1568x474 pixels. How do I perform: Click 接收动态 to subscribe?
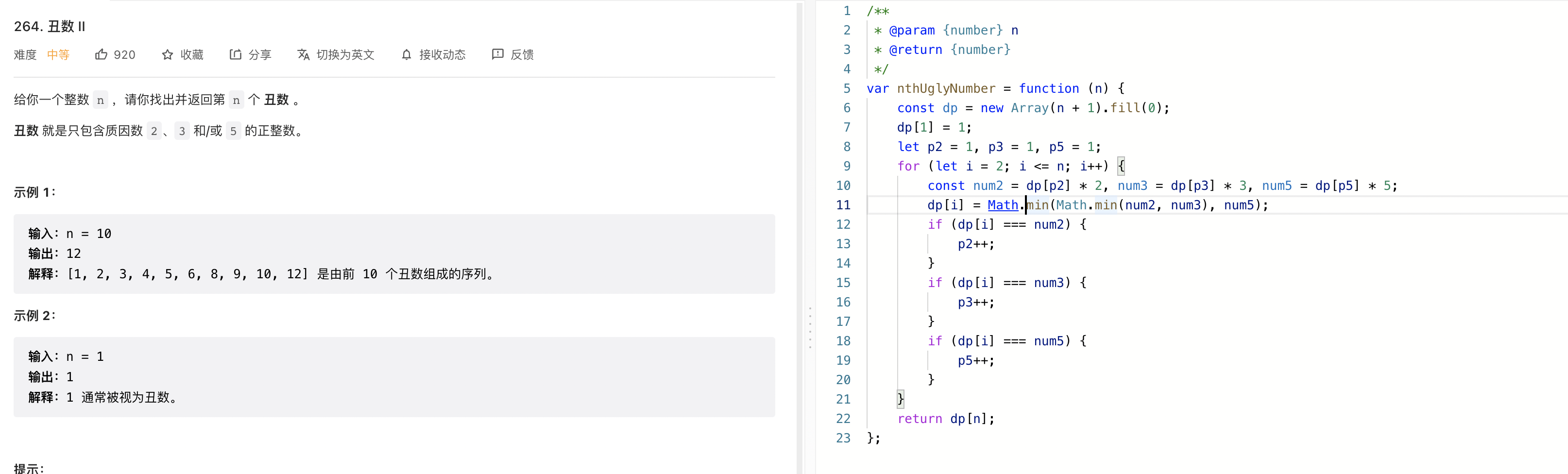click(x=443, y=55)
